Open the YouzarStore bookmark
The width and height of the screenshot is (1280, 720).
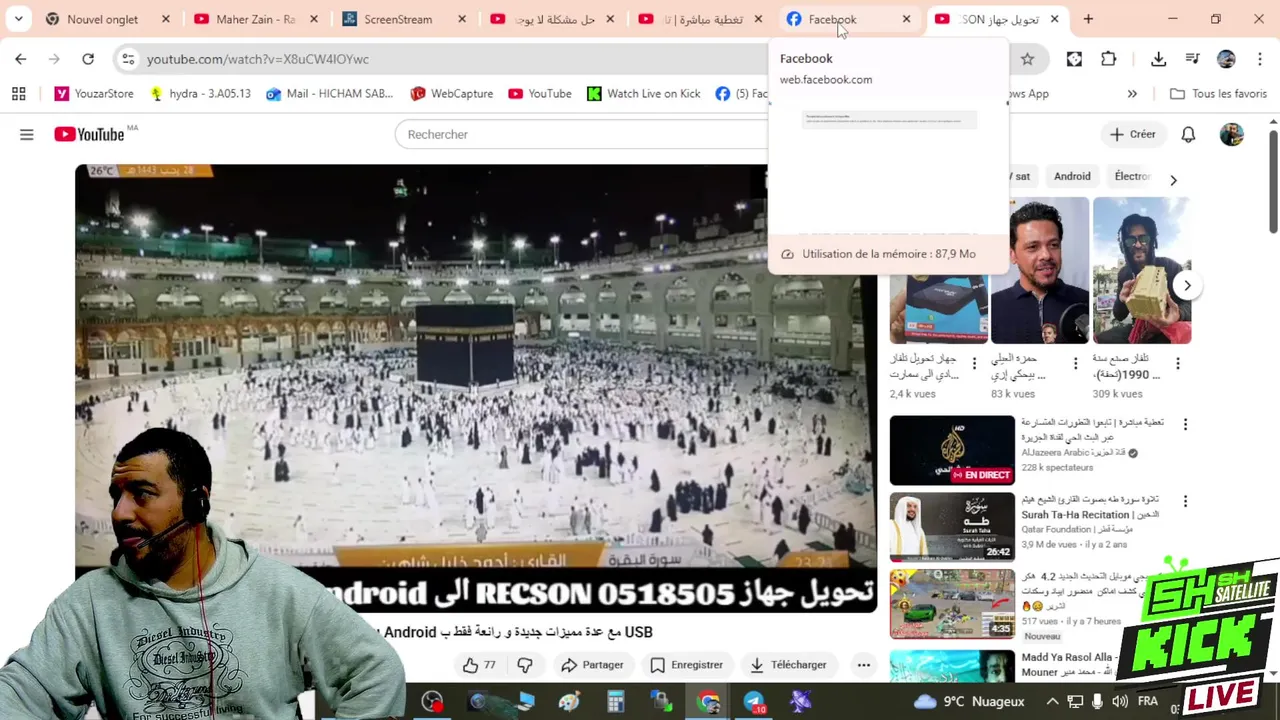pos(94,93)
